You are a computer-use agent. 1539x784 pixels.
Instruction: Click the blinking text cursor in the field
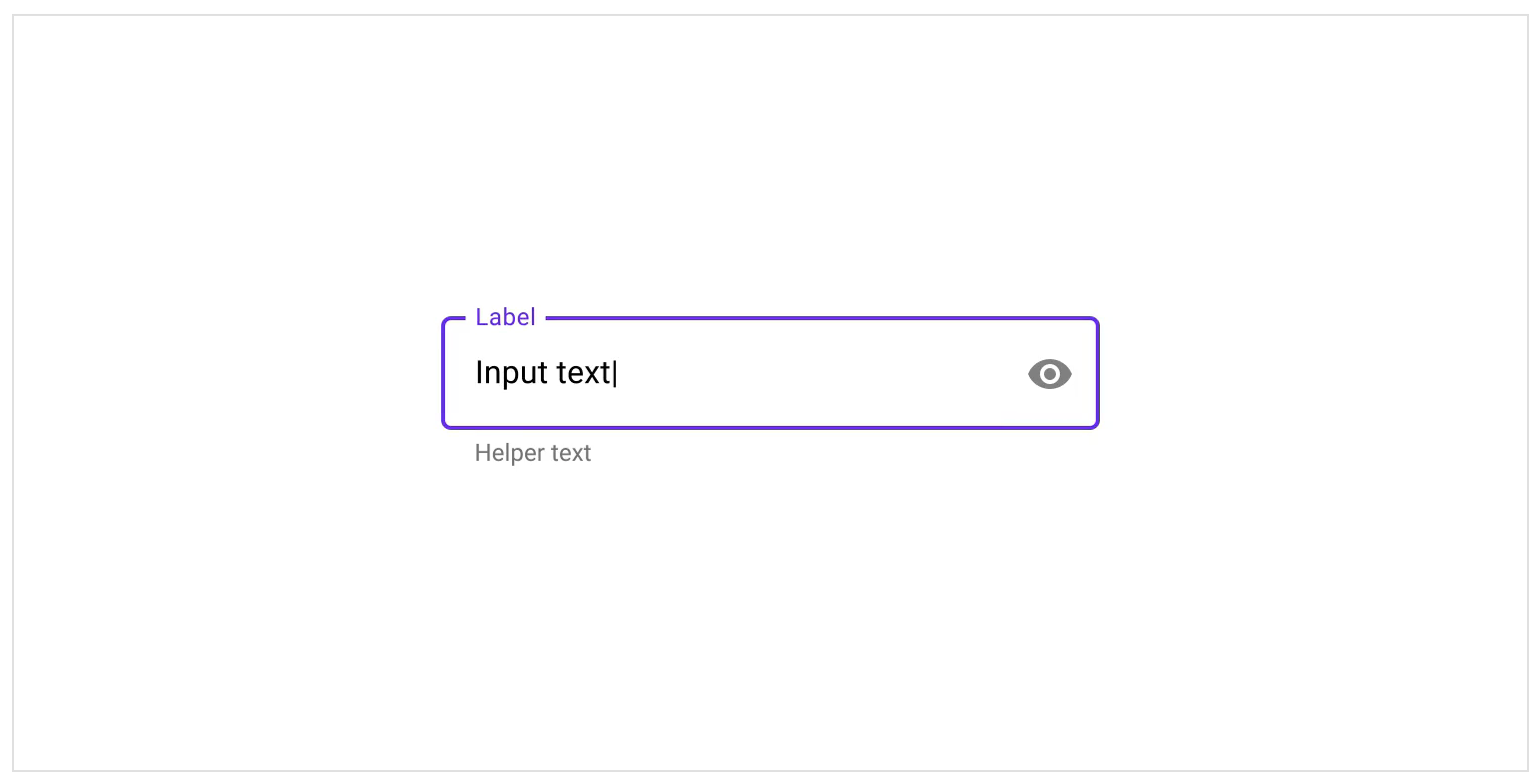(x=617, y=373)
